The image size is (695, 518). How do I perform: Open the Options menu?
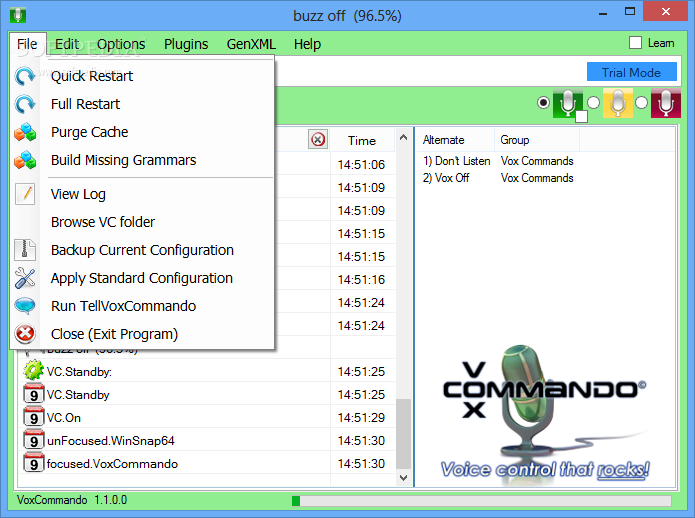121,44
